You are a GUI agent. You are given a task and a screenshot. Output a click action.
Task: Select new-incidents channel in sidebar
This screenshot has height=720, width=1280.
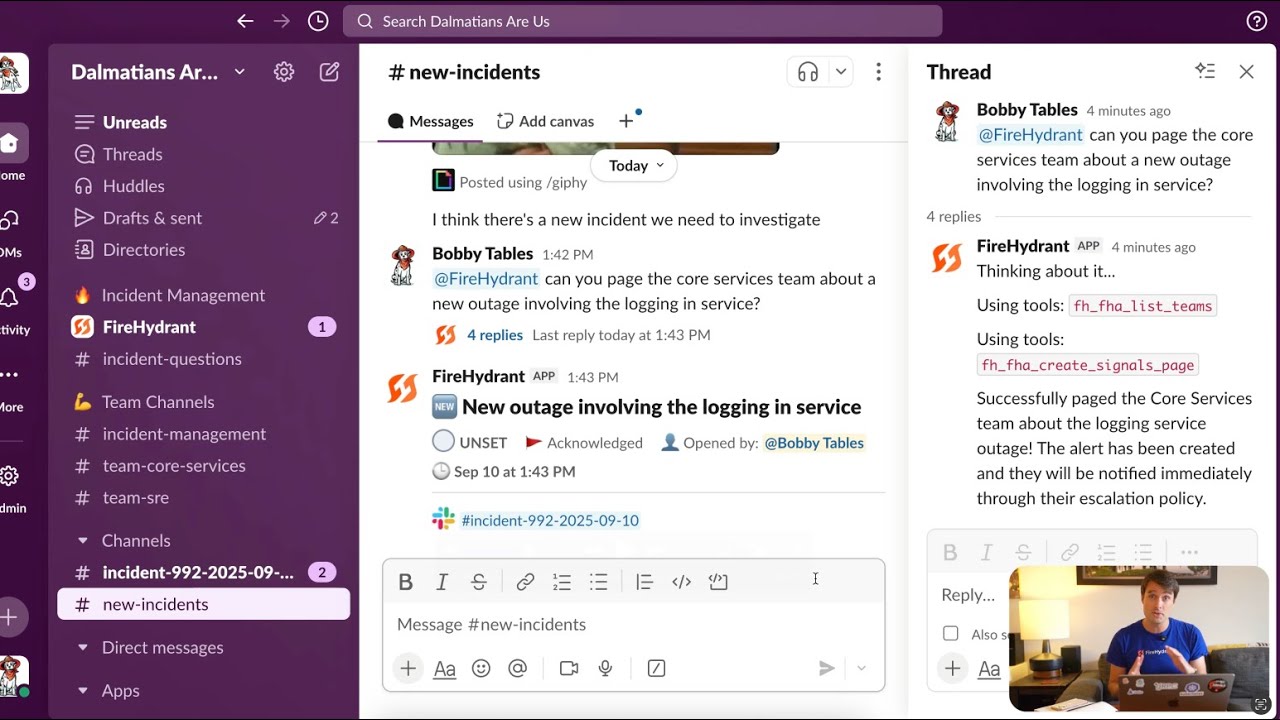pos(204,604)
